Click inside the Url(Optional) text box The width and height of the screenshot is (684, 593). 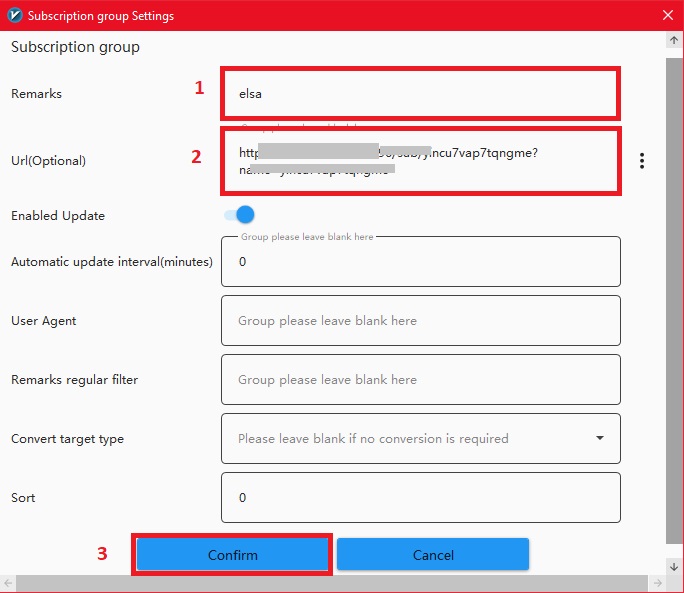420,161
